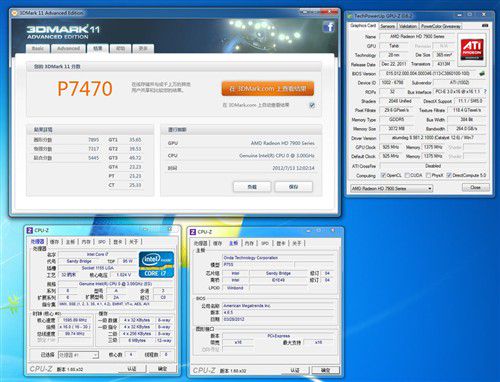This screenshot has width=500, height=382.
Task: Select the 关于 tab in left CPU-Z
Action: (x=134, y=242)
